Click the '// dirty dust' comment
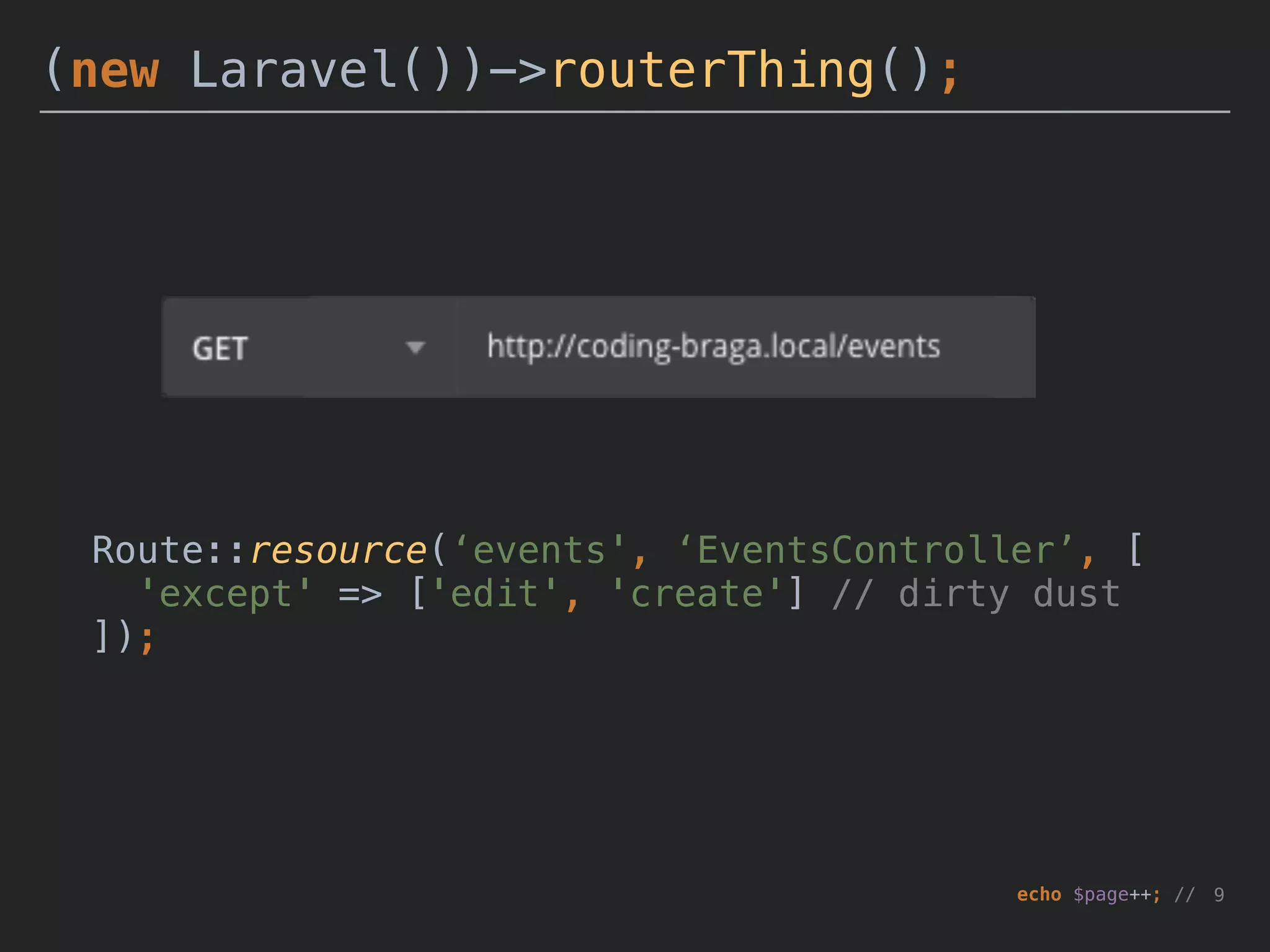 coord(976,594)
